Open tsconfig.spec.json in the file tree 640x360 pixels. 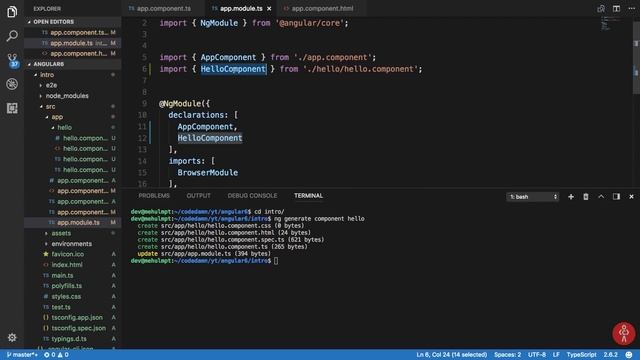(73, 328)
